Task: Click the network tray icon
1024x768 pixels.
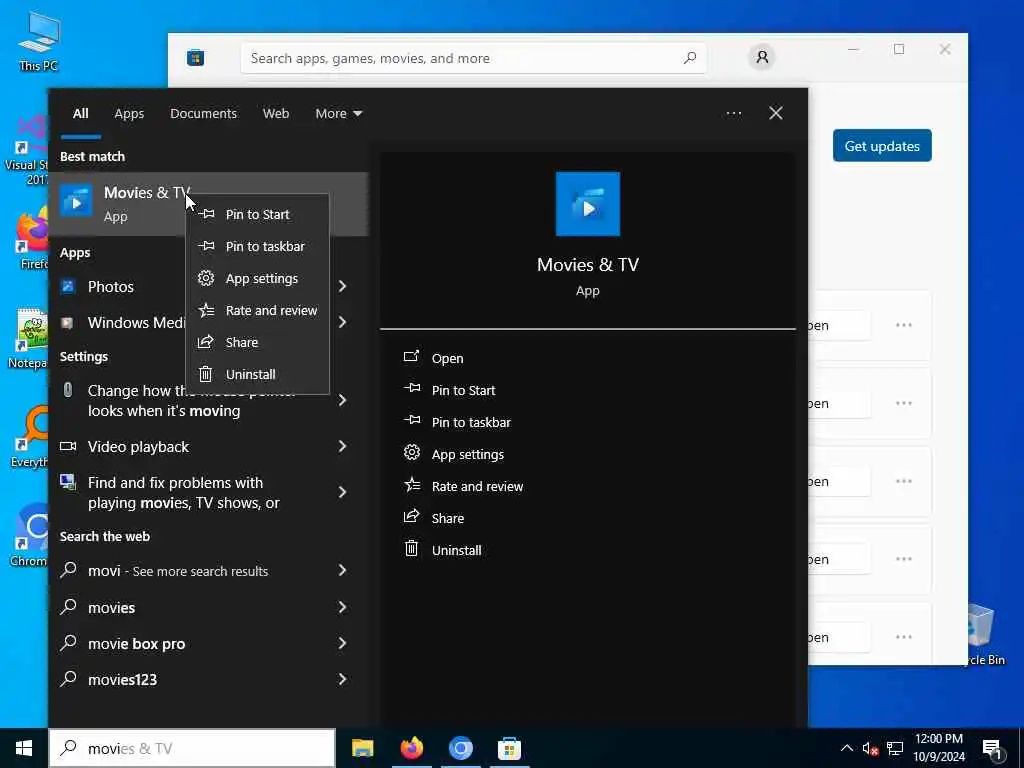Action: pyautogui.click(x=895, y=748)
